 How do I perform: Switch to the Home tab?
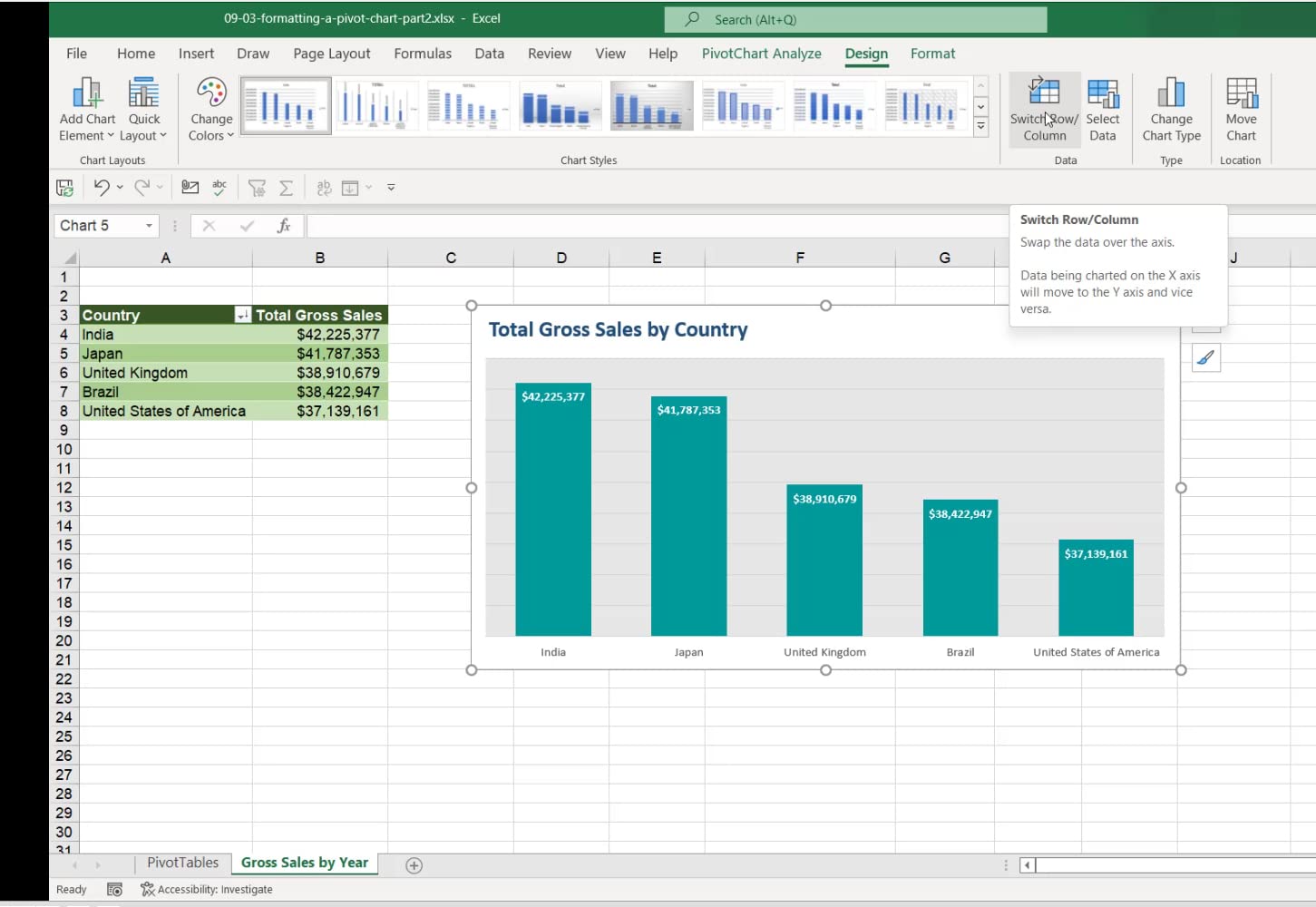(136, 54)
